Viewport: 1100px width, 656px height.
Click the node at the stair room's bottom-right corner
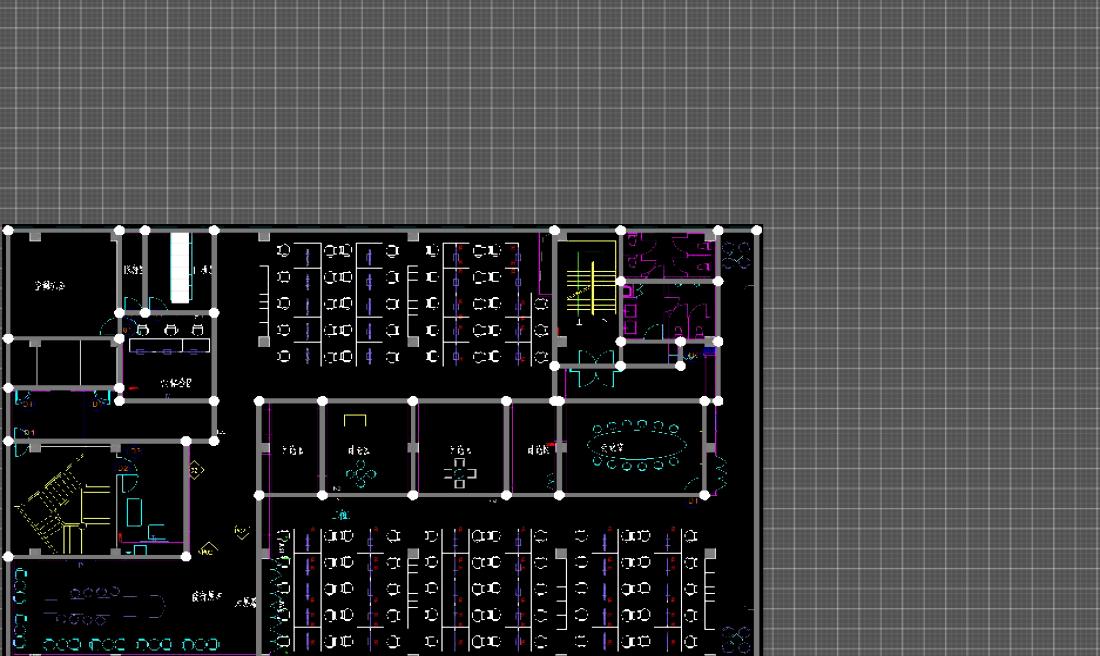coord(186,556)
